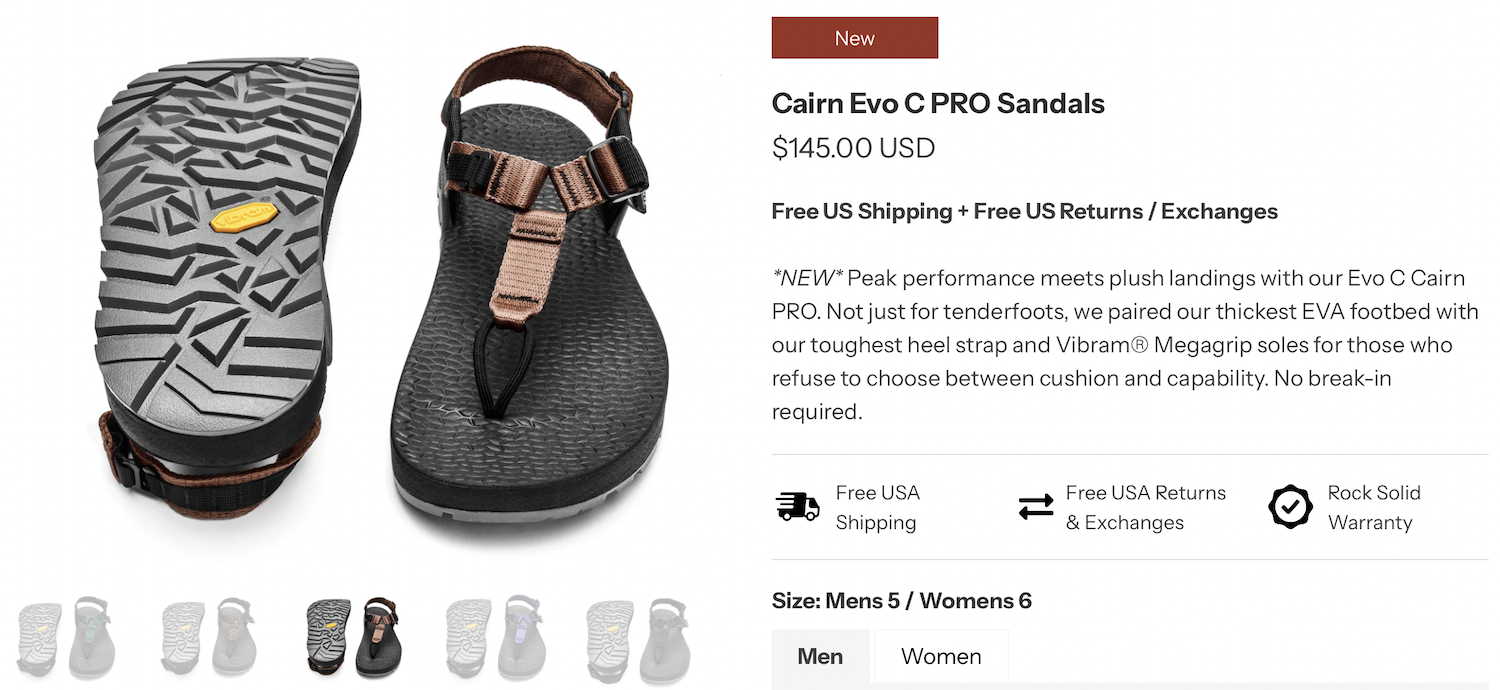The image size is (1500, 690).
Task: Click the "Size: Mens 5 / Womens 6" label
Action: click(901, 601)
